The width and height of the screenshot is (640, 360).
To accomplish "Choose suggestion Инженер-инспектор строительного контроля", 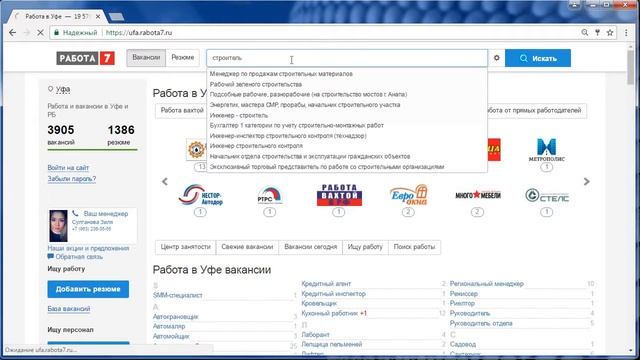I will click(x=288, y=136).
